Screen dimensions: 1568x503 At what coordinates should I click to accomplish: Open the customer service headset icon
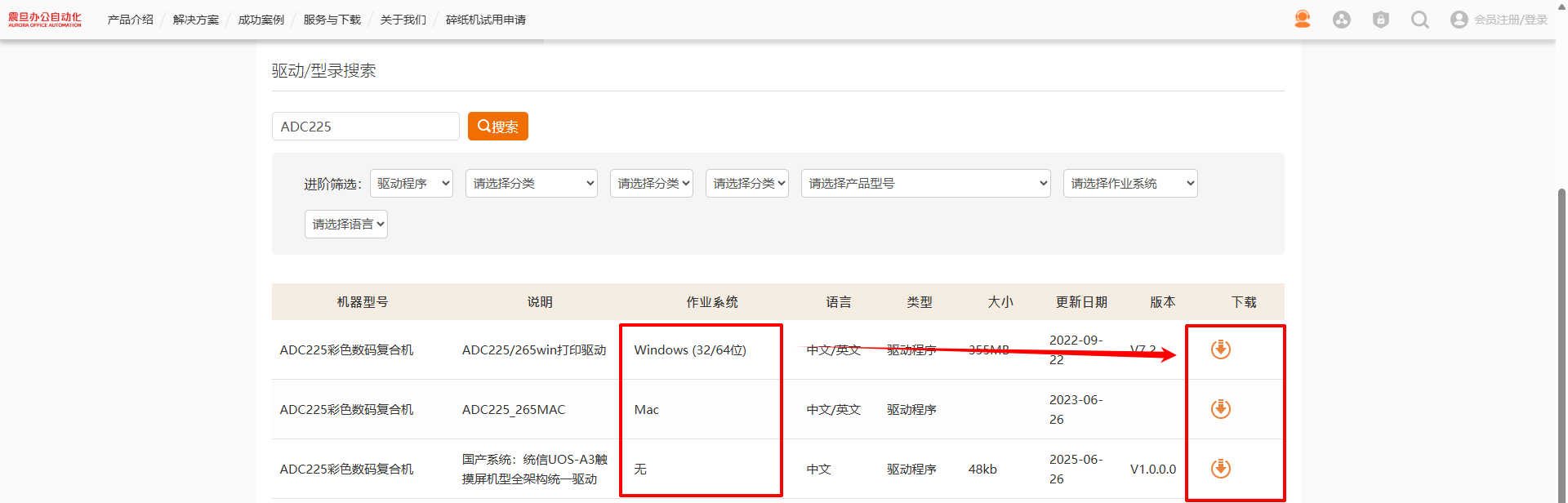[1303, 19]
